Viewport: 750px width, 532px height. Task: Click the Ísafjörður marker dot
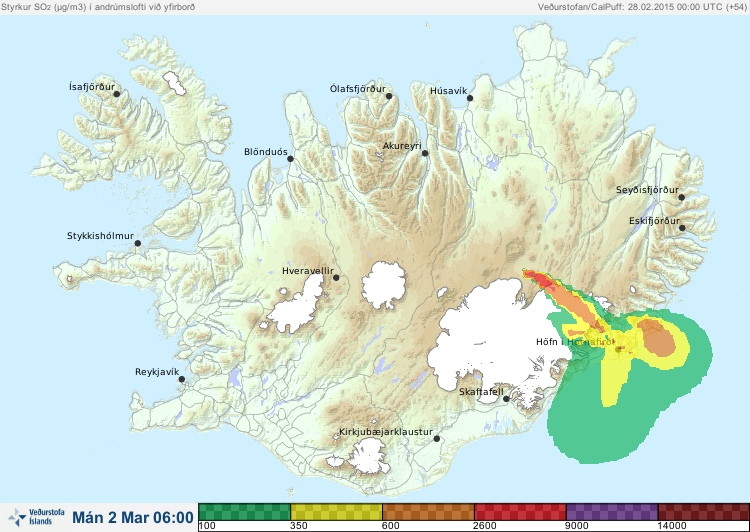point(117,94)
